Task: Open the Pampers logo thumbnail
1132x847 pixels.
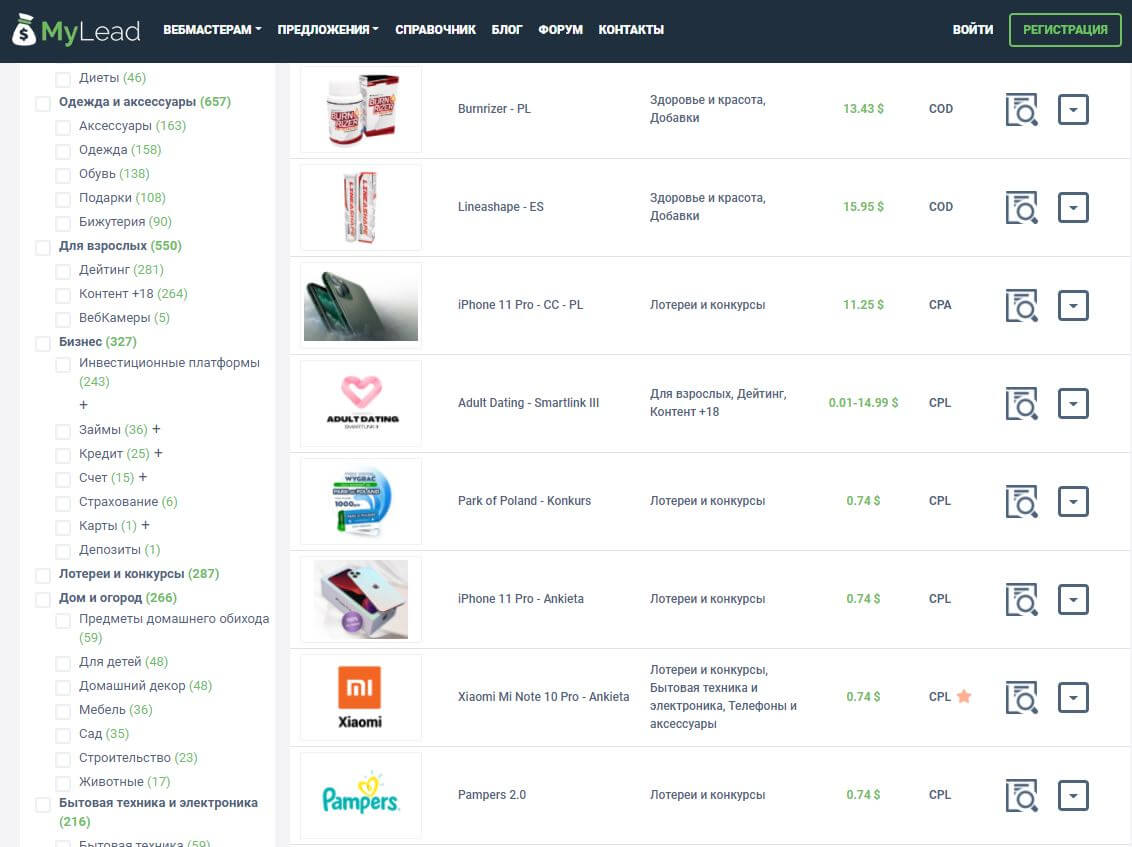Action: [360, 796]
